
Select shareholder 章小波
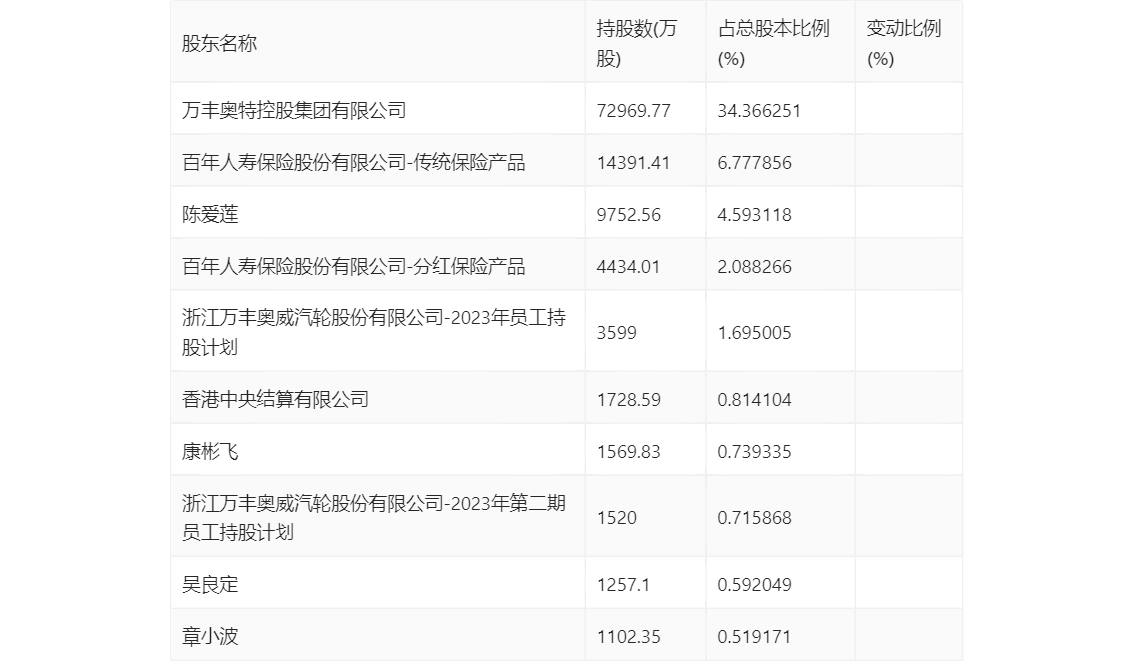pyautogui.click(x=210, y=636)
